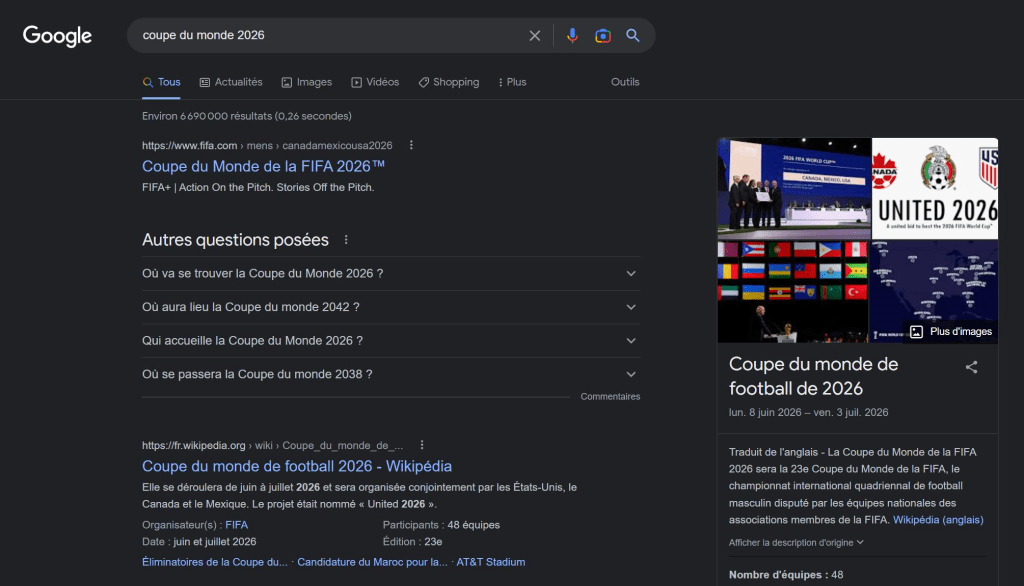The image size is (1024, 586).
Task: Open three-dot menu on the Wikipédia result
Action: click(x=421, y=444)
